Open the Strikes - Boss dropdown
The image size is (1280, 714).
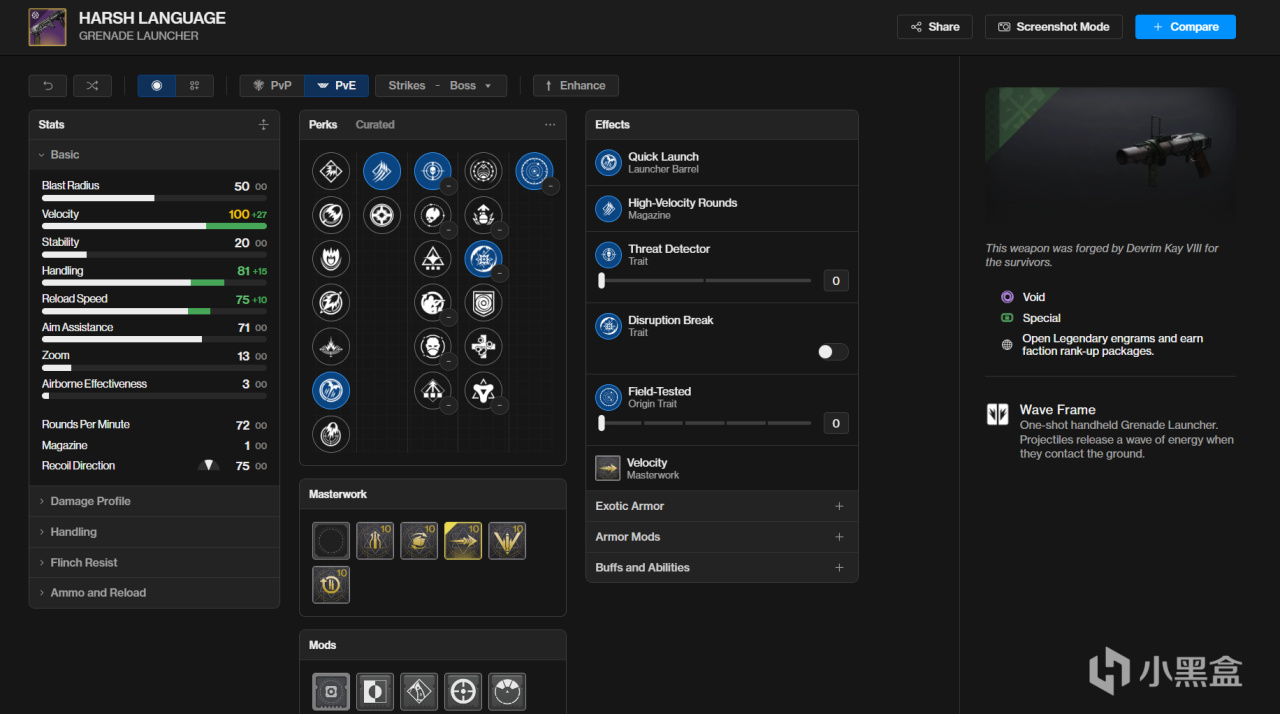tap(441, 86)
